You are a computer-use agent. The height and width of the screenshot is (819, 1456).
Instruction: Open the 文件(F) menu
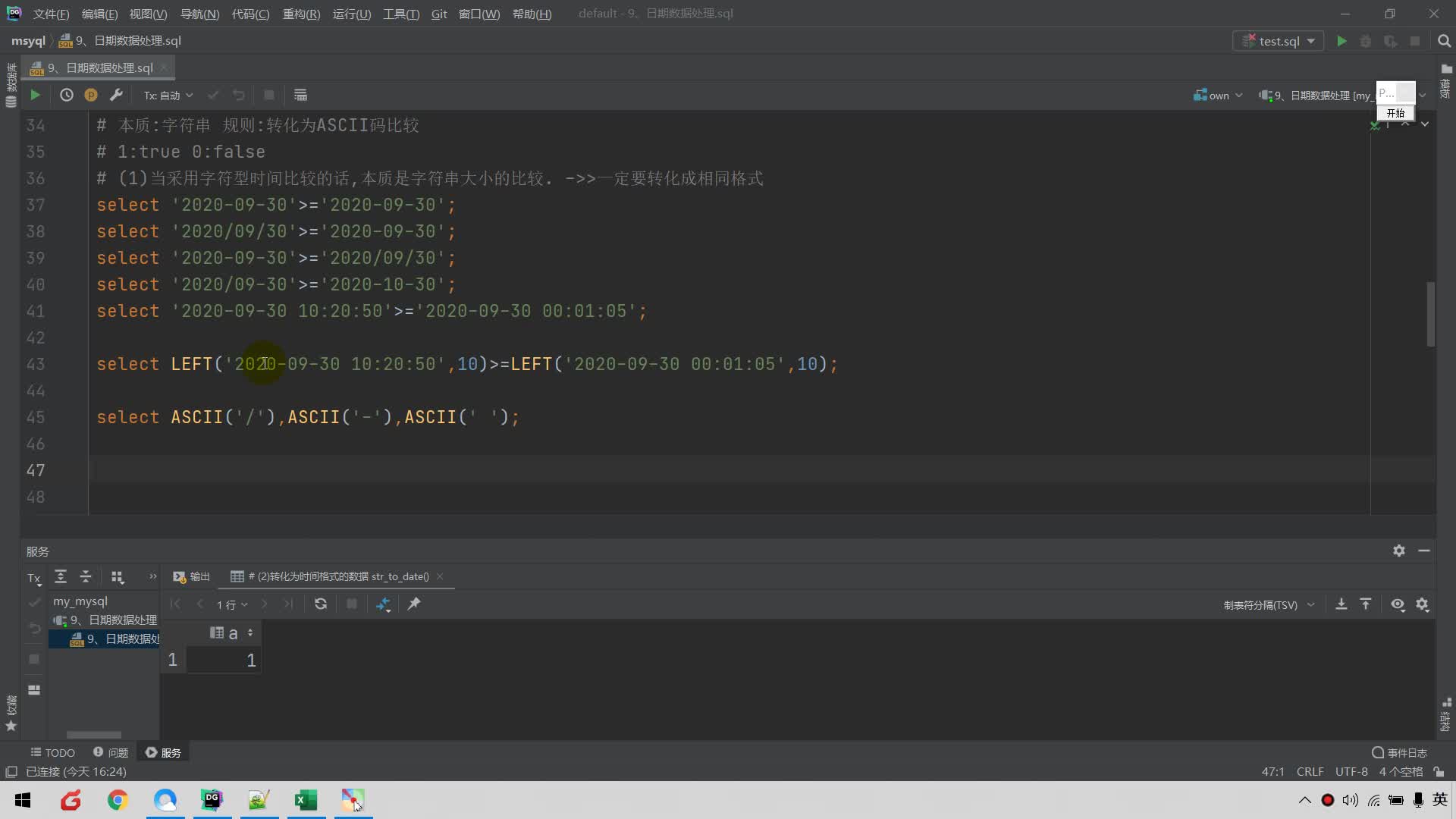[x=51, y=14]
